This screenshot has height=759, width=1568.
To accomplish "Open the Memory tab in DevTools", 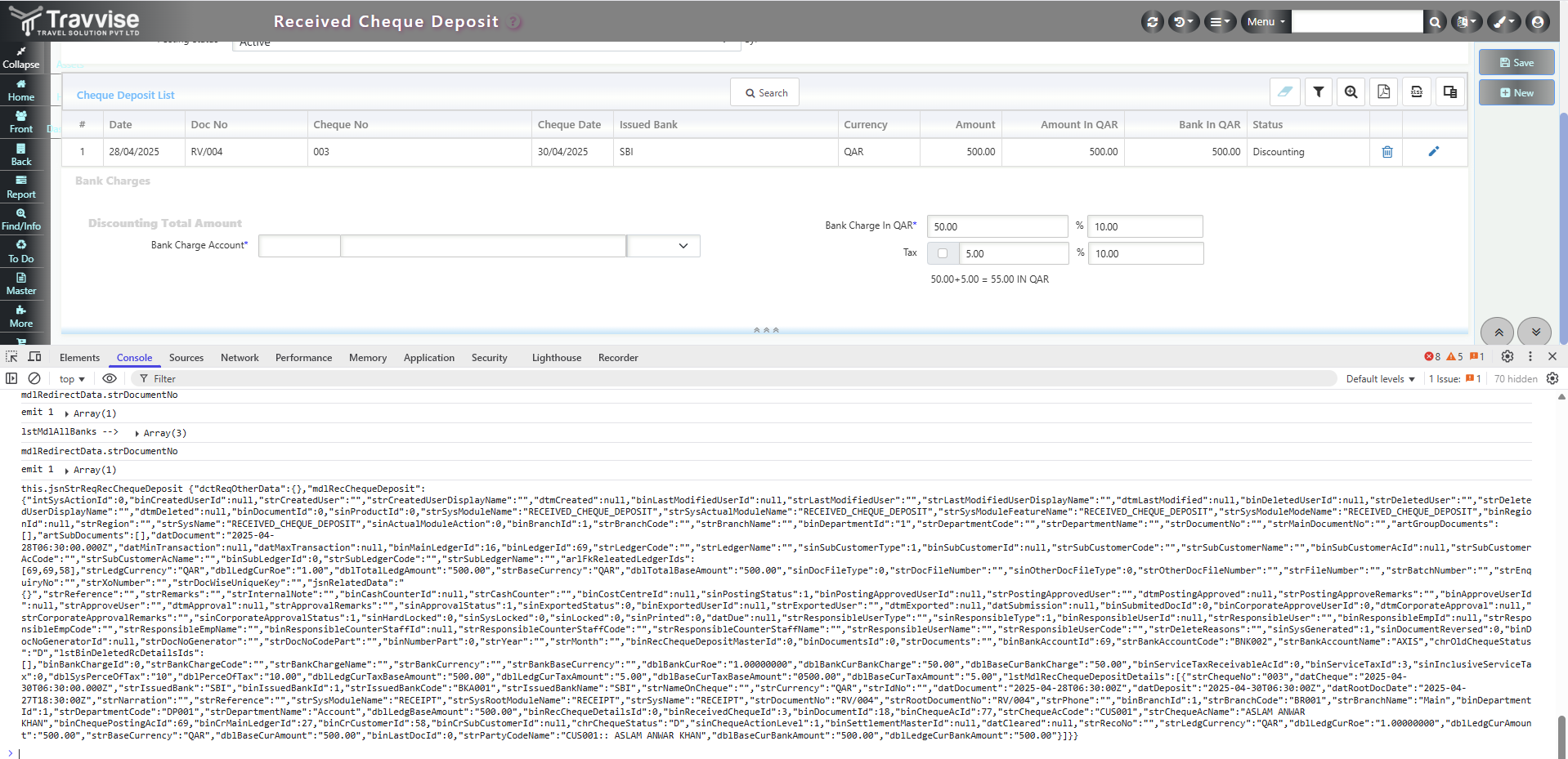I will pyautogui.click(x=368, y=358).
